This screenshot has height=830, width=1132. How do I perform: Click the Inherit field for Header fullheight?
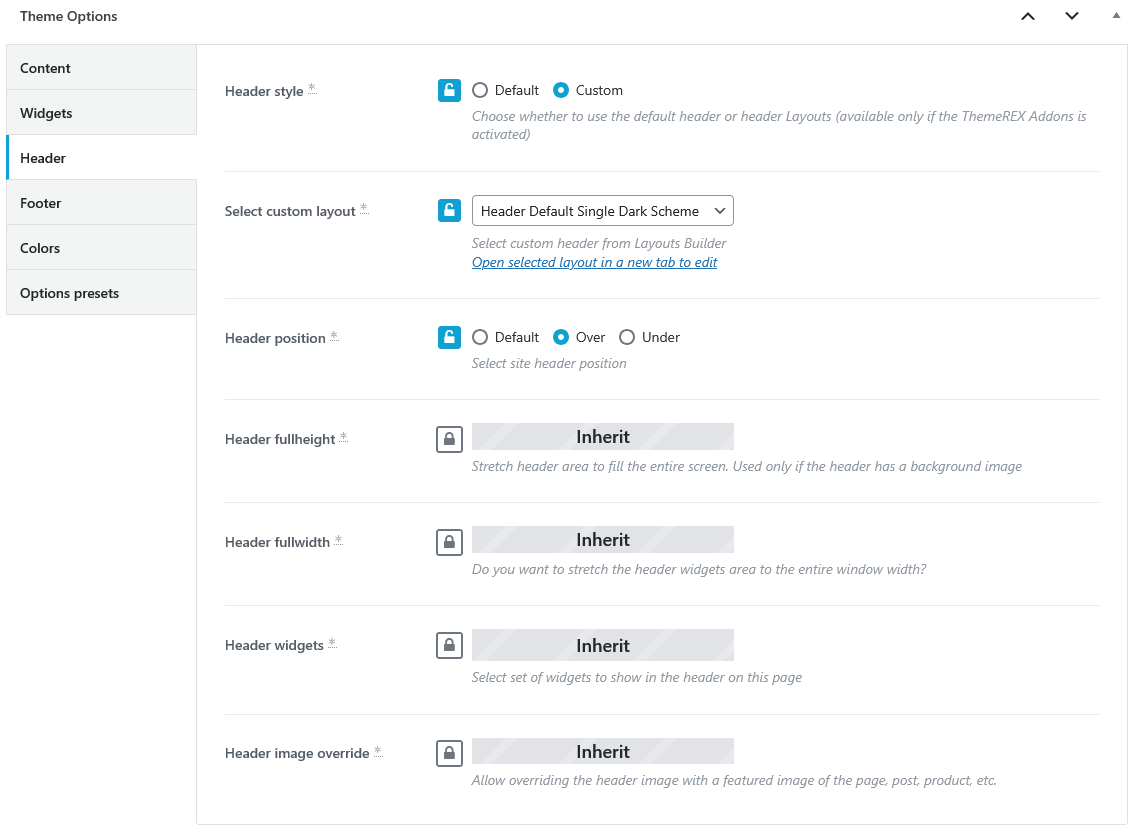tap(603, 437)
